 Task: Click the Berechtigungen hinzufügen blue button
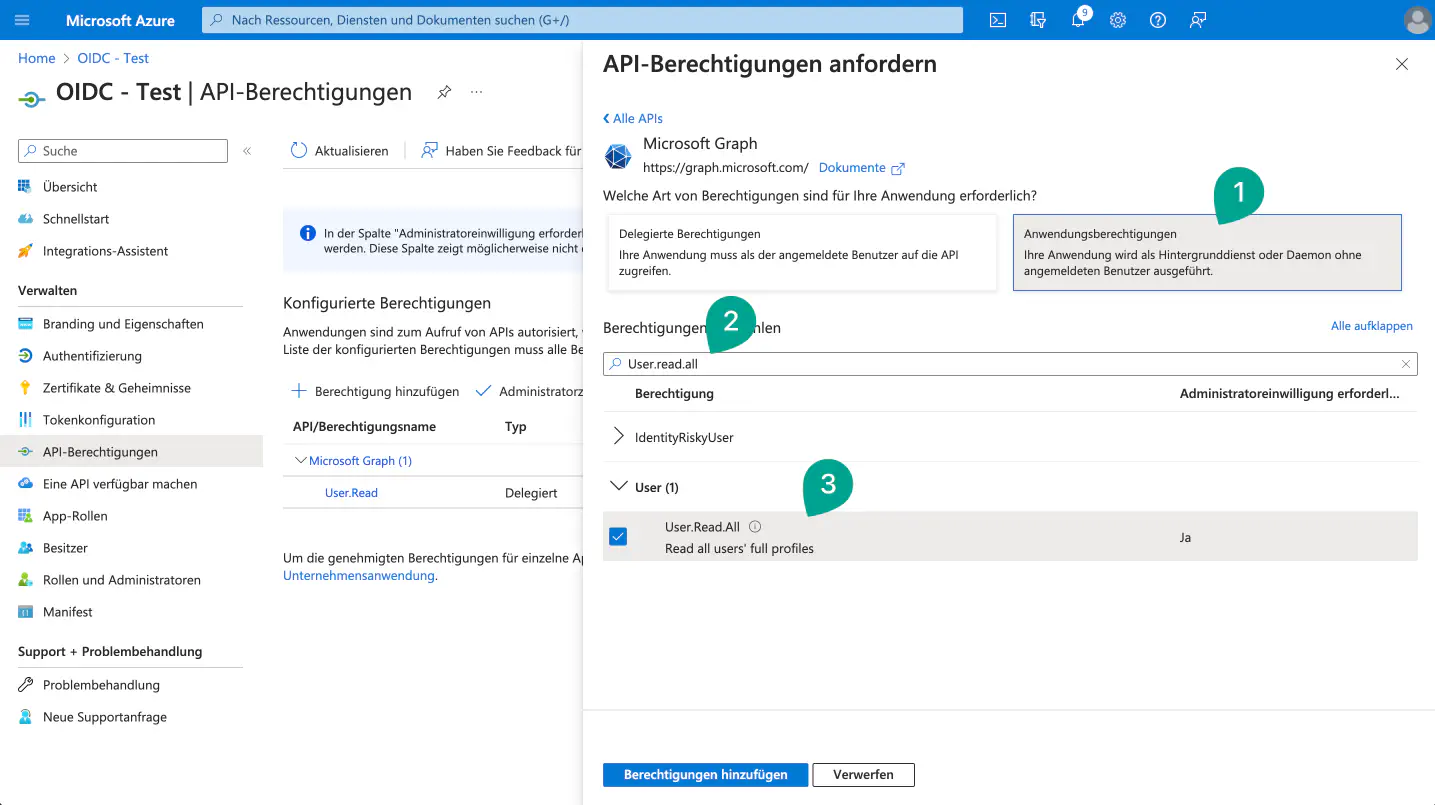(705, 775)
